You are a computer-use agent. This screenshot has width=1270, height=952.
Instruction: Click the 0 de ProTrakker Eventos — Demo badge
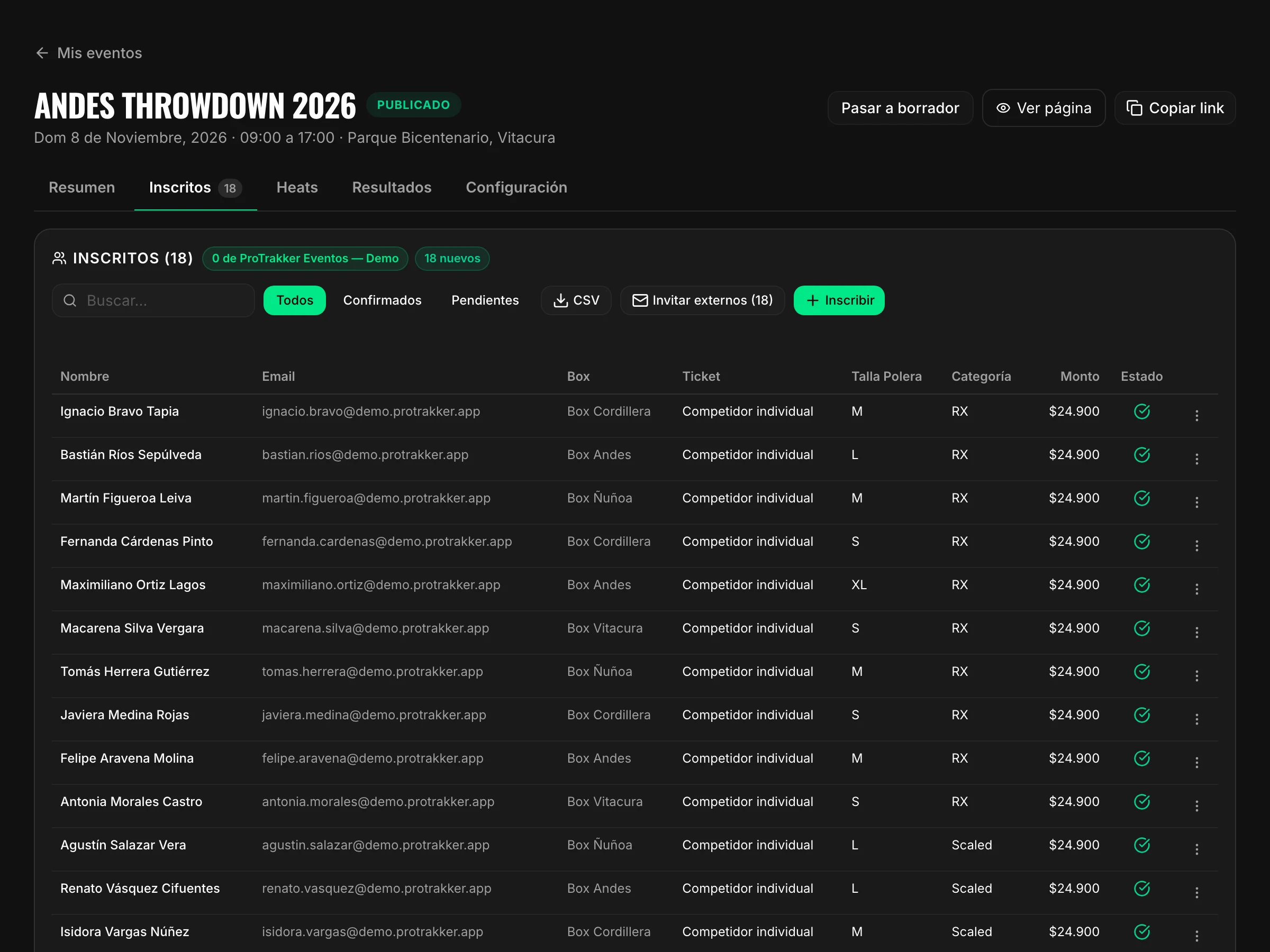pos(305,258)
